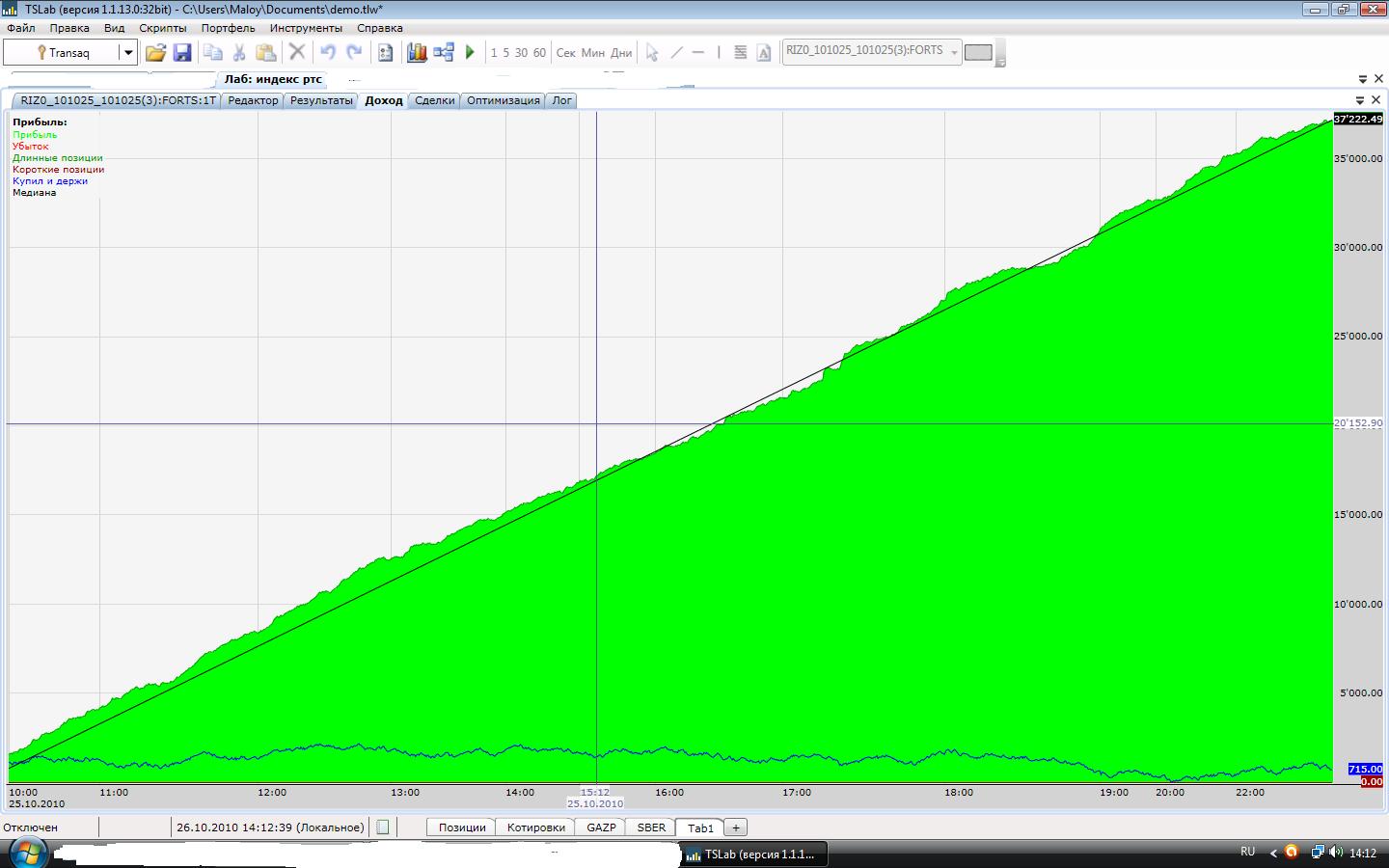
Task: Click the gray color swatch in the toolbar
Action: (x=978, y=52)
